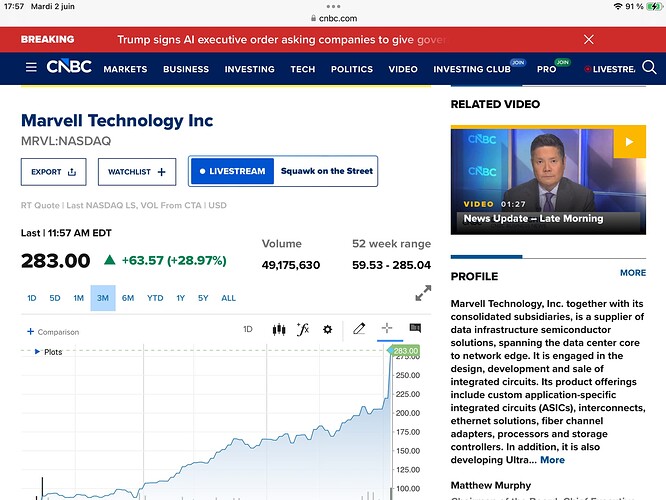Toggle the chart info tooltip icon
The image size is (666, 500).
pyautogui.click(x=415, y=328)
